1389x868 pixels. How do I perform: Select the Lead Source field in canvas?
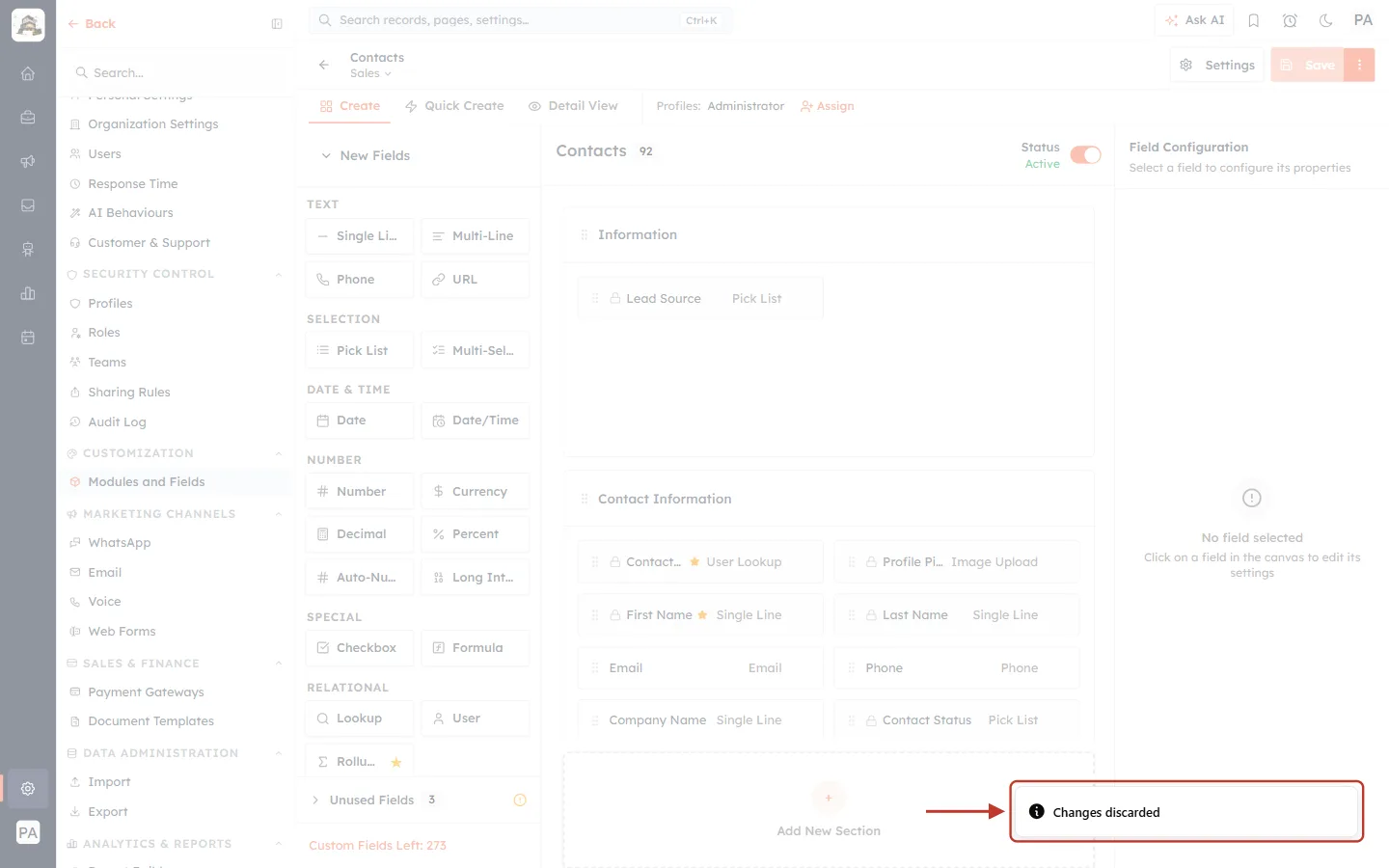700,298
